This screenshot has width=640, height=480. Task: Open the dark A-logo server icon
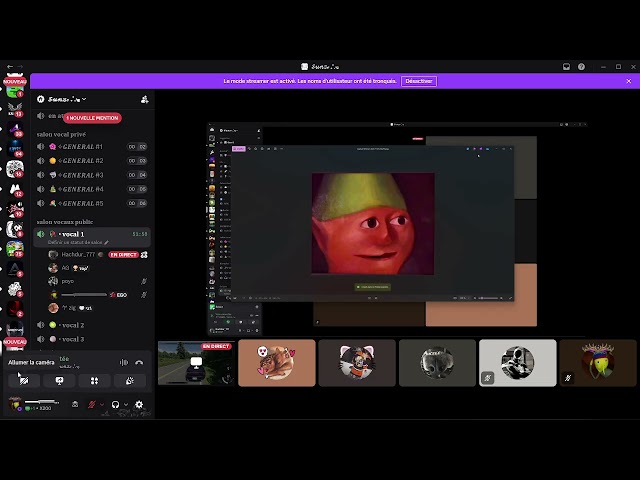click(15, 269)
